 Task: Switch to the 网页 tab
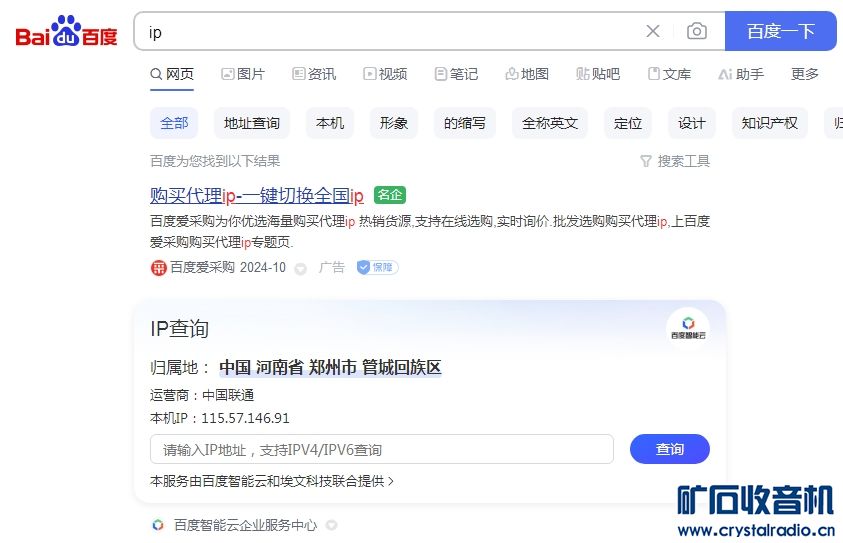(172, 74)
